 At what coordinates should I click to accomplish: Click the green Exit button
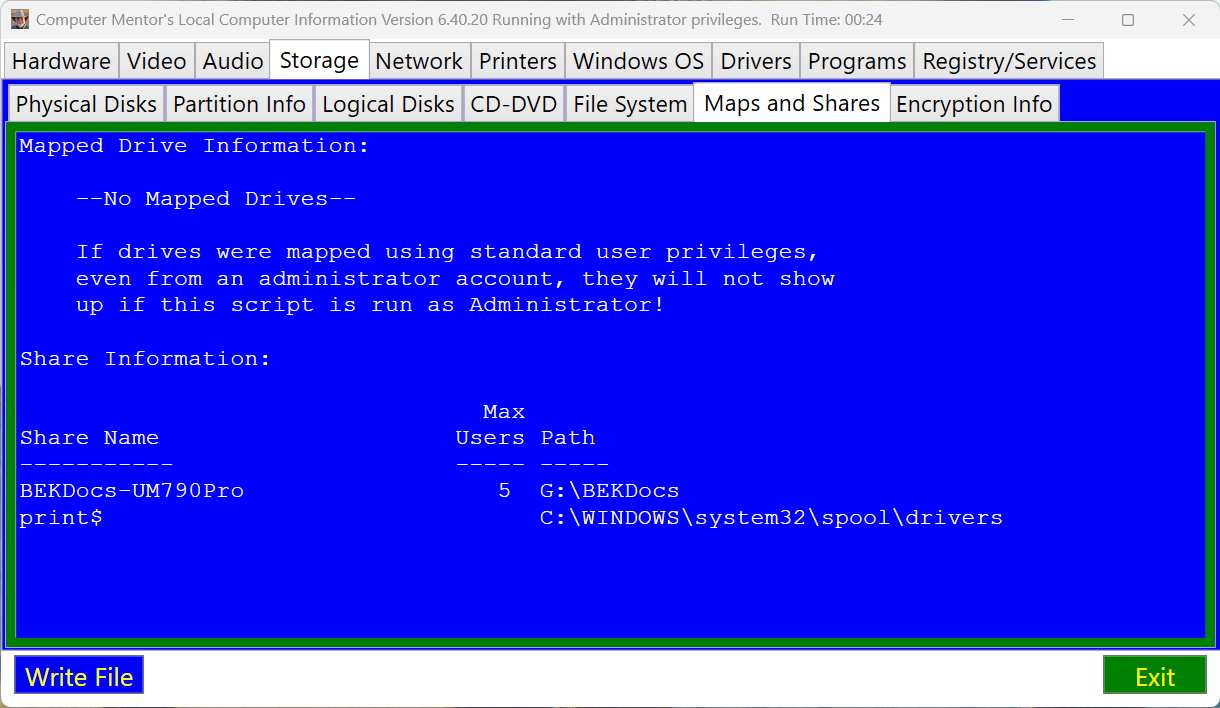click(1155, 676)
